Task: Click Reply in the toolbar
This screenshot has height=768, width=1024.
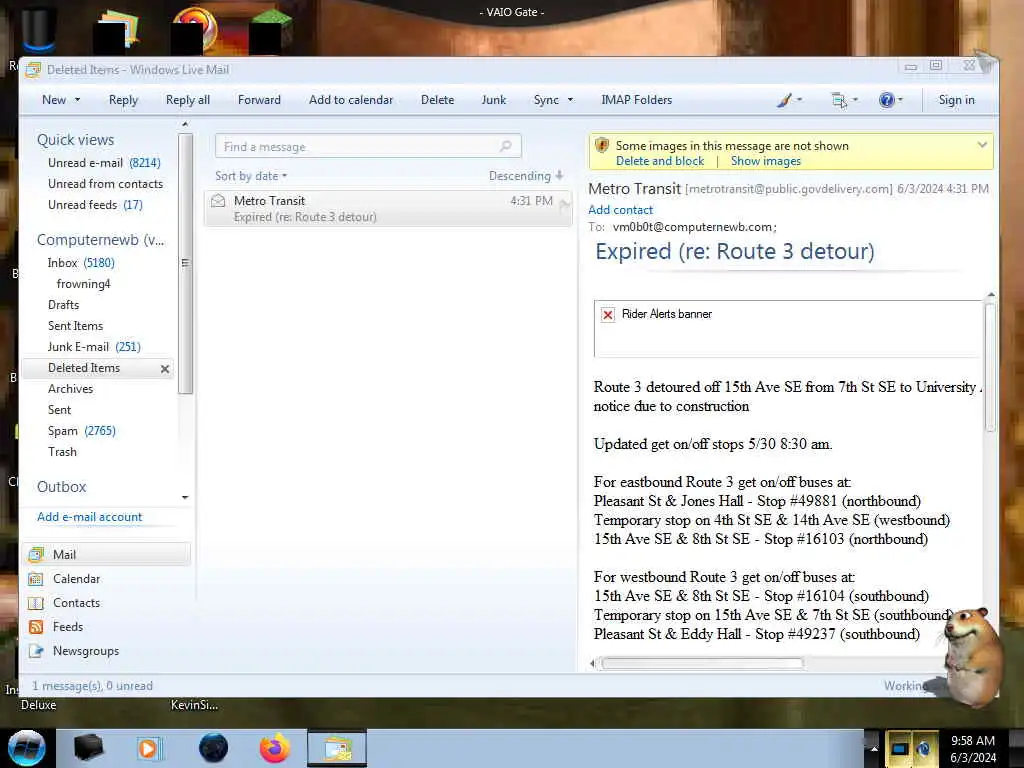Action: click(x=123, y=100)
